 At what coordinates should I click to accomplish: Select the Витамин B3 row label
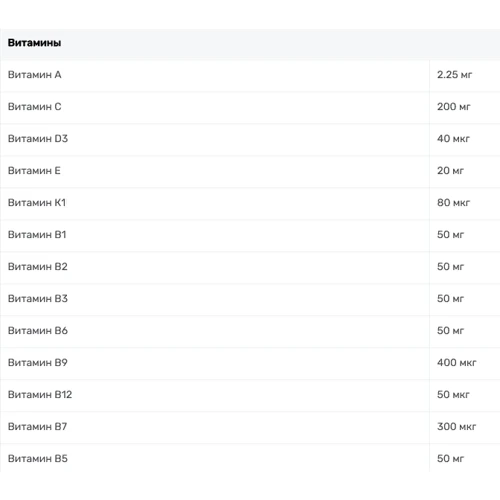[38, 299]
